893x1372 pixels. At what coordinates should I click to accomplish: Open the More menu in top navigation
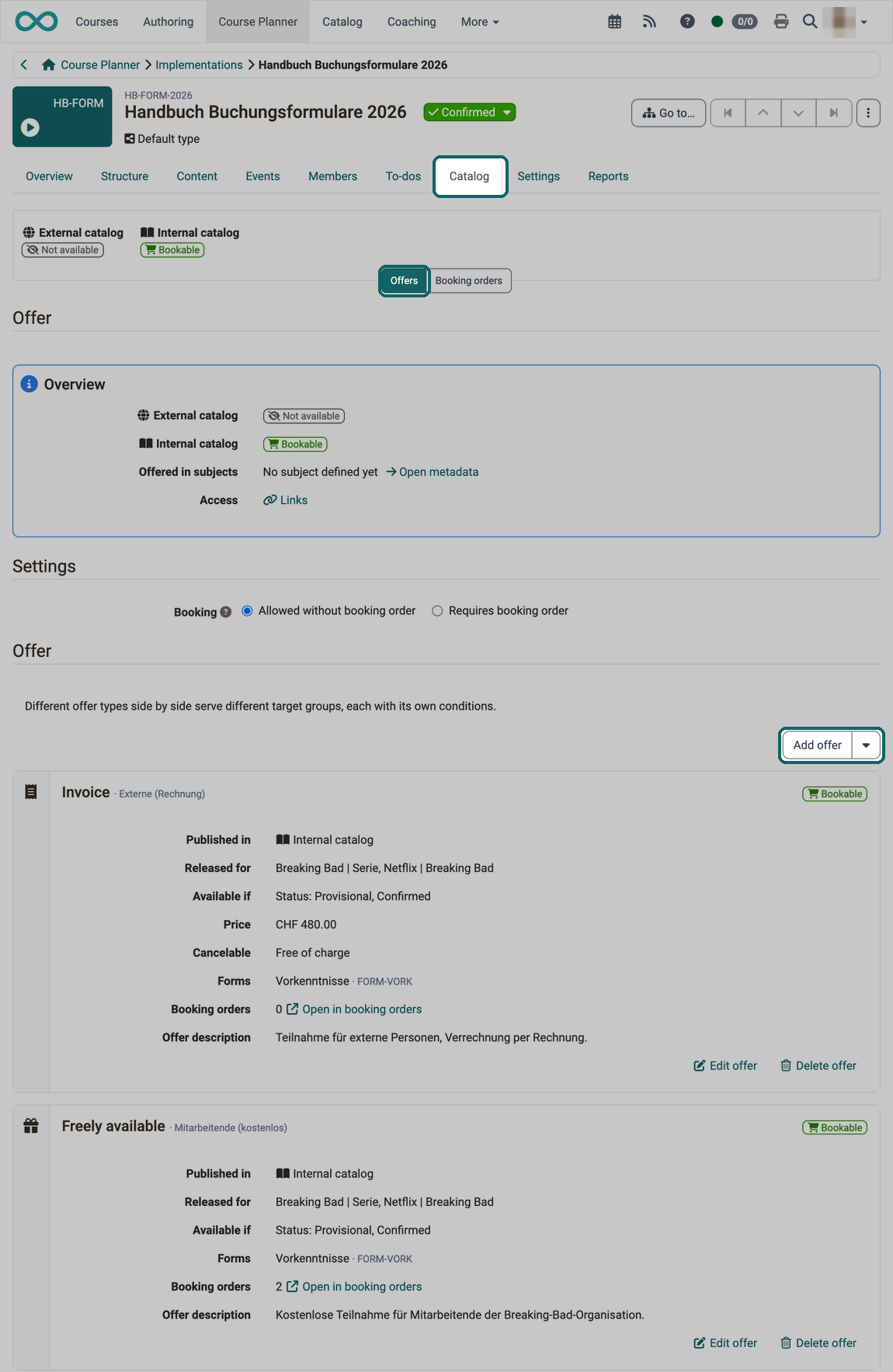click(x=480, y=22)
